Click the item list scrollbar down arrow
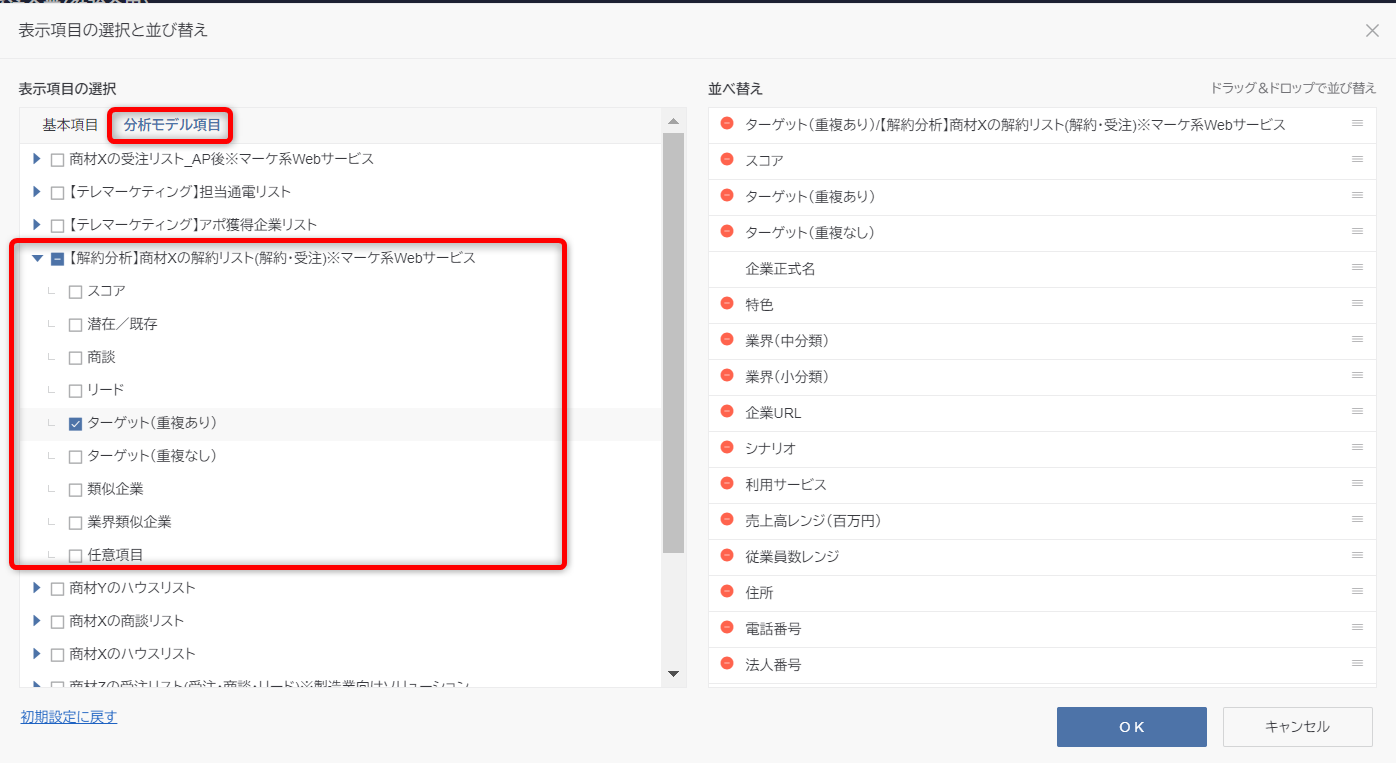The height and width of the screenshot is (763, 1396). [673, 674]
